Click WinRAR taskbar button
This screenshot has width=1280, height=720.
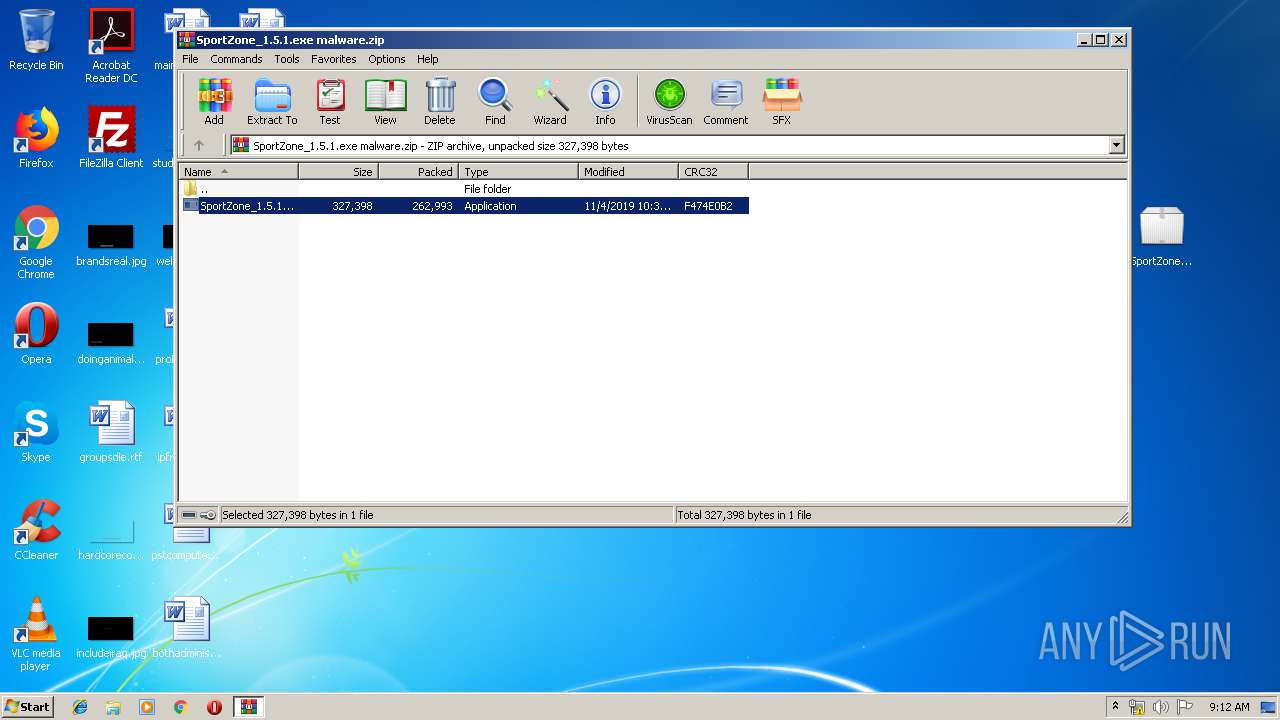coord(249,707)
